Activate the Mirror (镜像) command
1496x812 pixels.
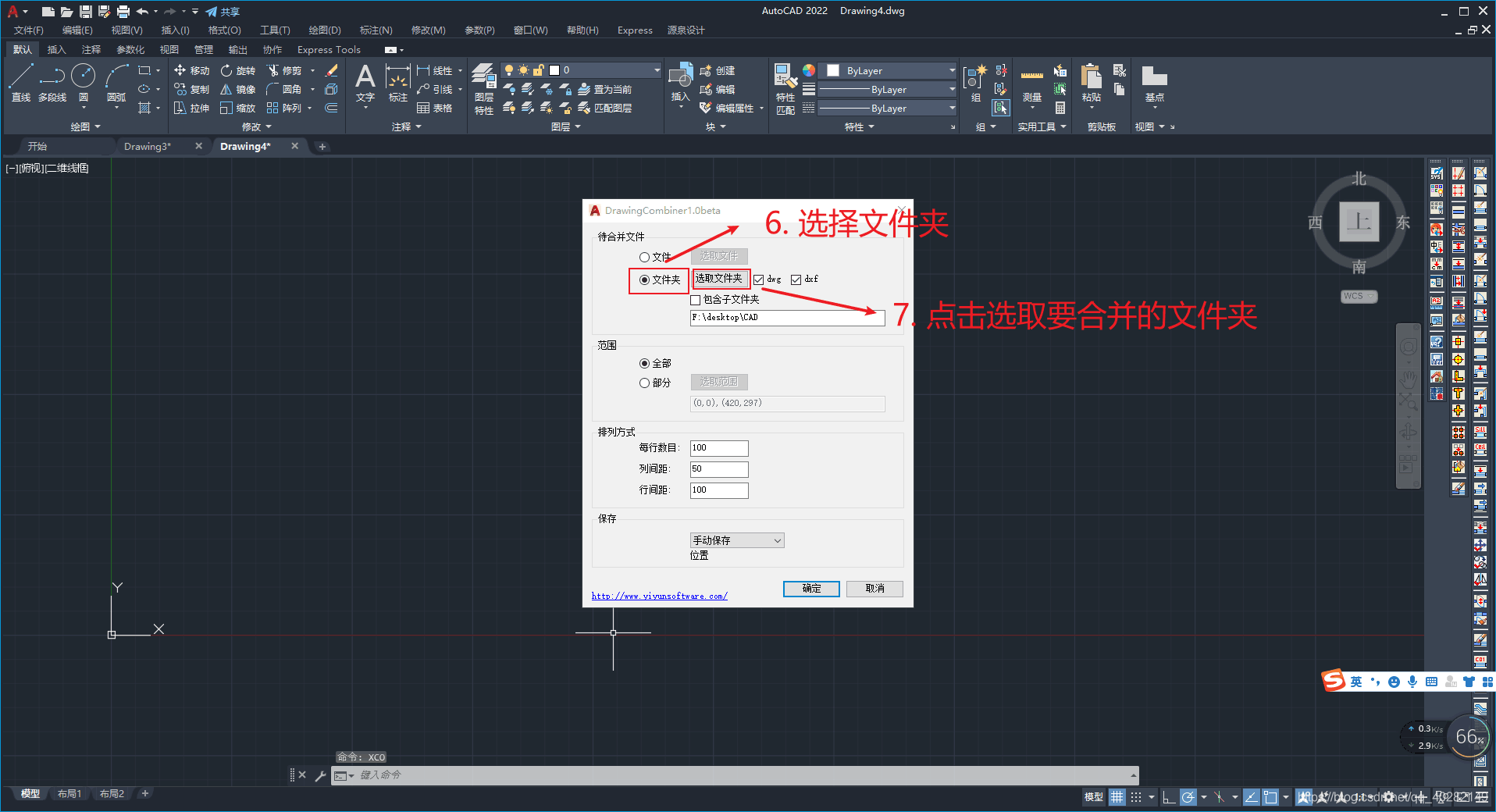pyautogui.click(x=238, y=89)
